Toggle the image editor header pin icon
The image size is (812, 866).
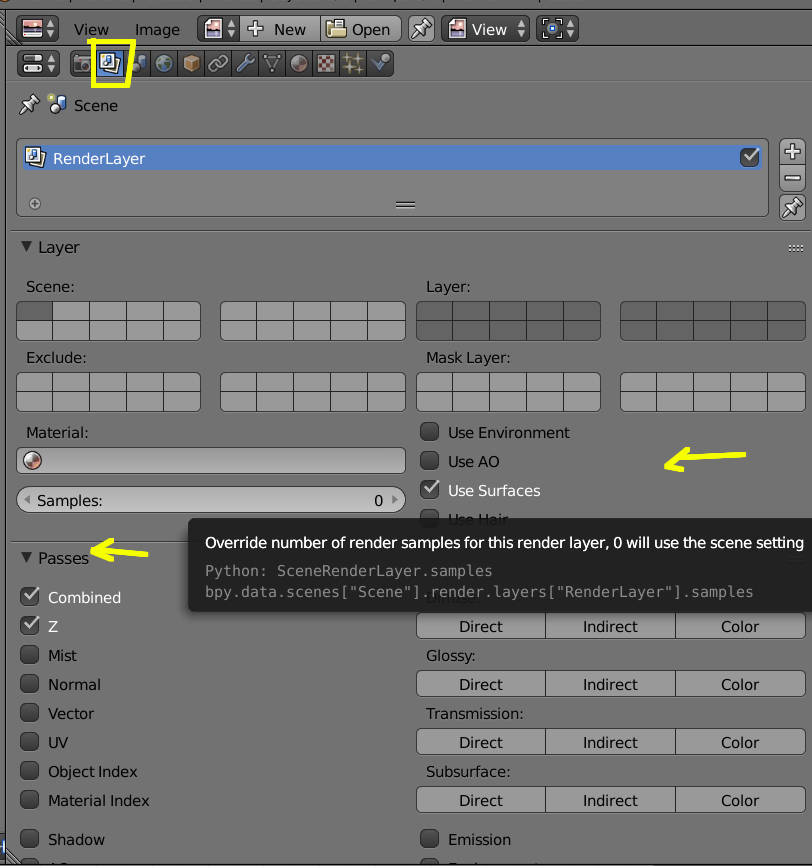(x=421, y=29)
